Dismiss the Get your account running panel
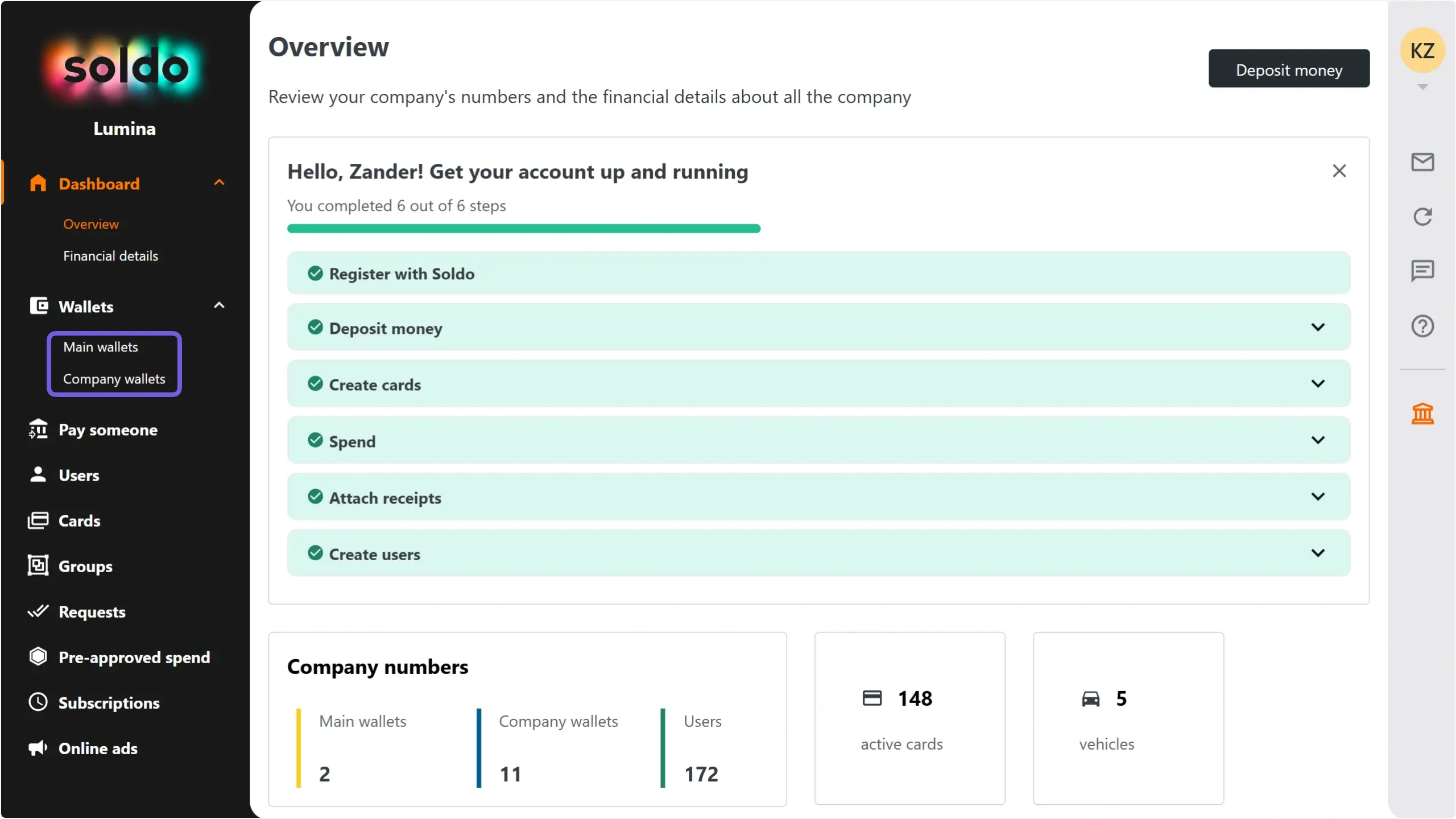Screen dimensions: 1456x819 coord(1339,171)
